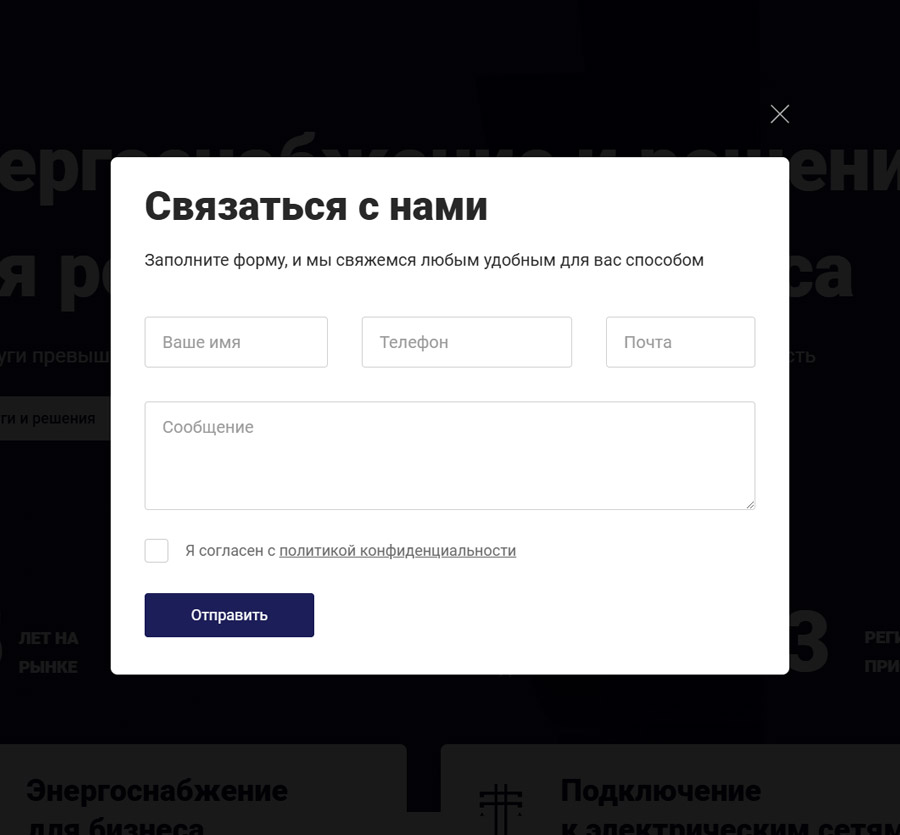Open dimmed 'Подключение к электрическим сетям' card
Image resolution: width=900 pixels, height=835 pixels.
pos(670,790)
